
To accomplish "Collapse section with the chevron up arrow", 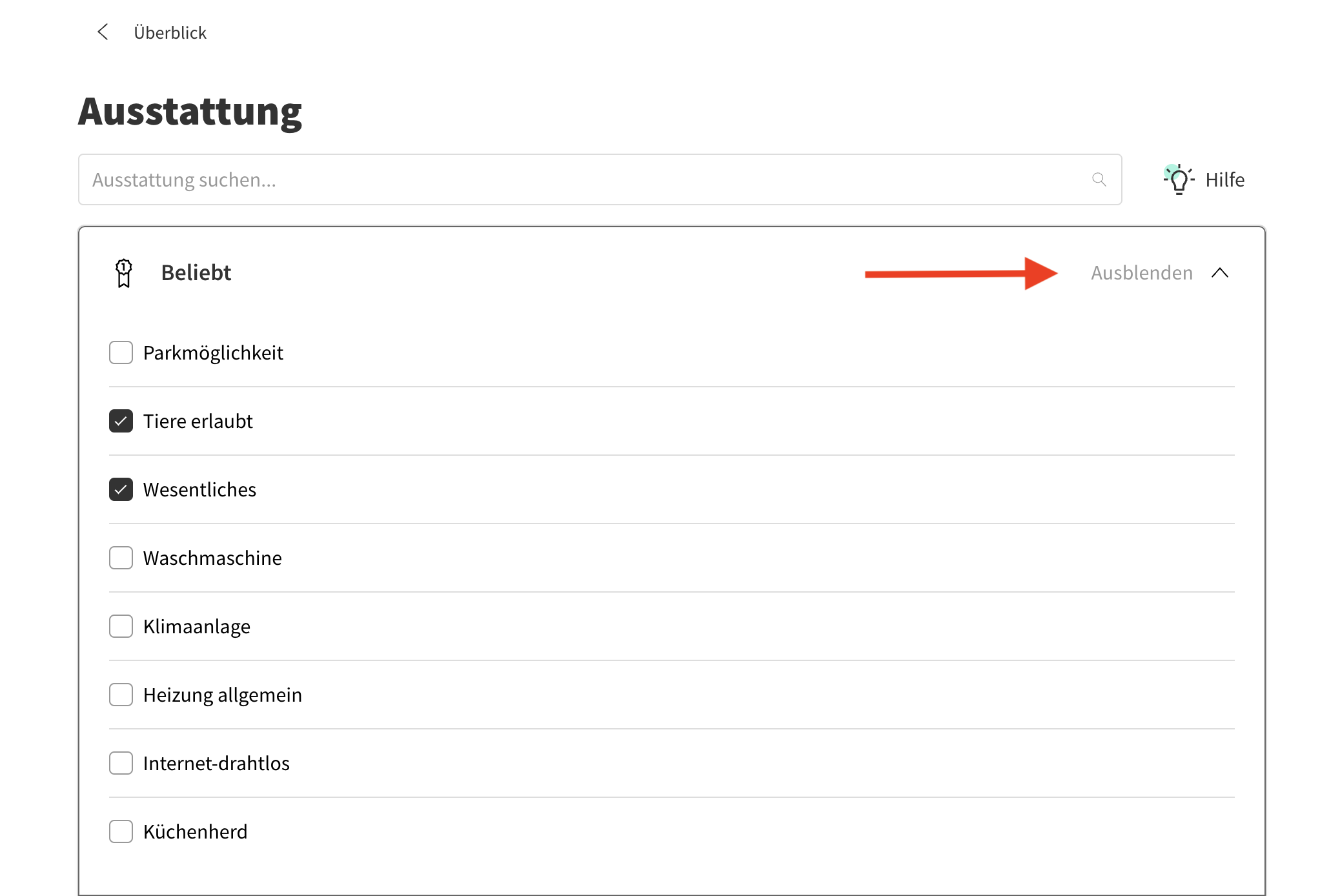I will 1219,273.
